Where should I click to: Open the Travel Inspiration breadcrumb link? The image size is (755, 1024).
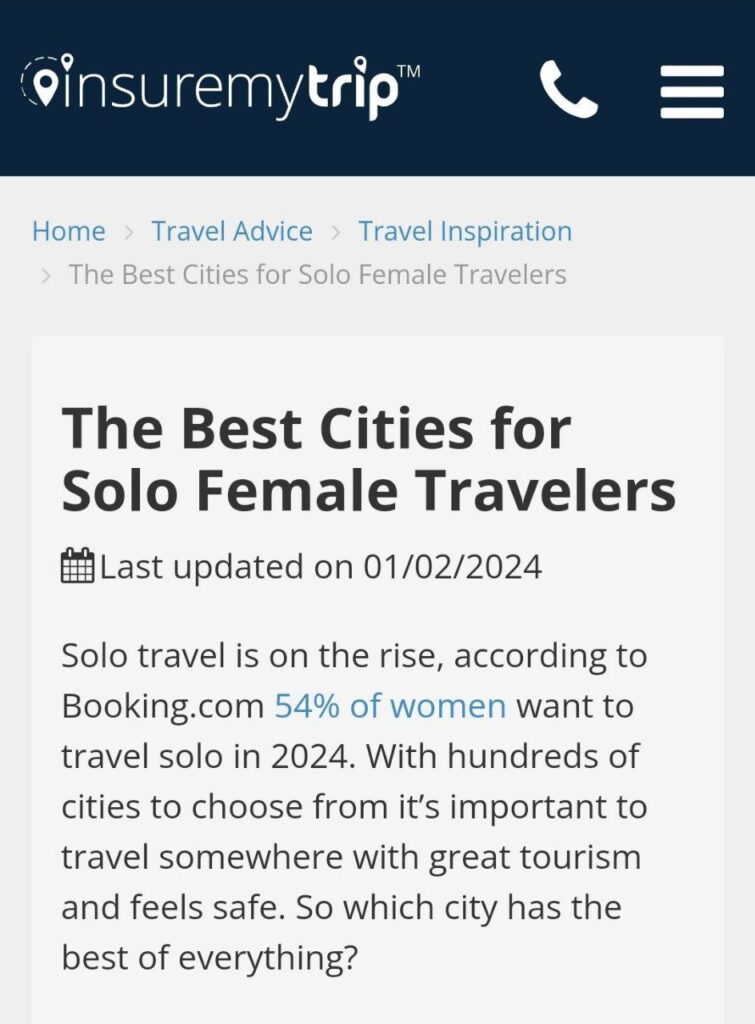click(x=465, y=232)
